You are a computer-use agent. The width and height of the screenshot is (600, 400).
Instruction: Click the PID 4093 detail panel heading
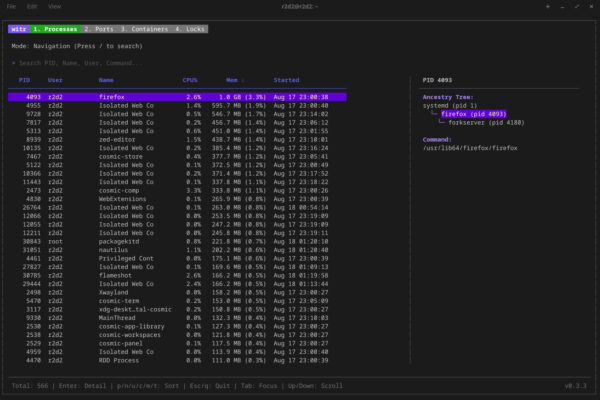tap(437, 80)
